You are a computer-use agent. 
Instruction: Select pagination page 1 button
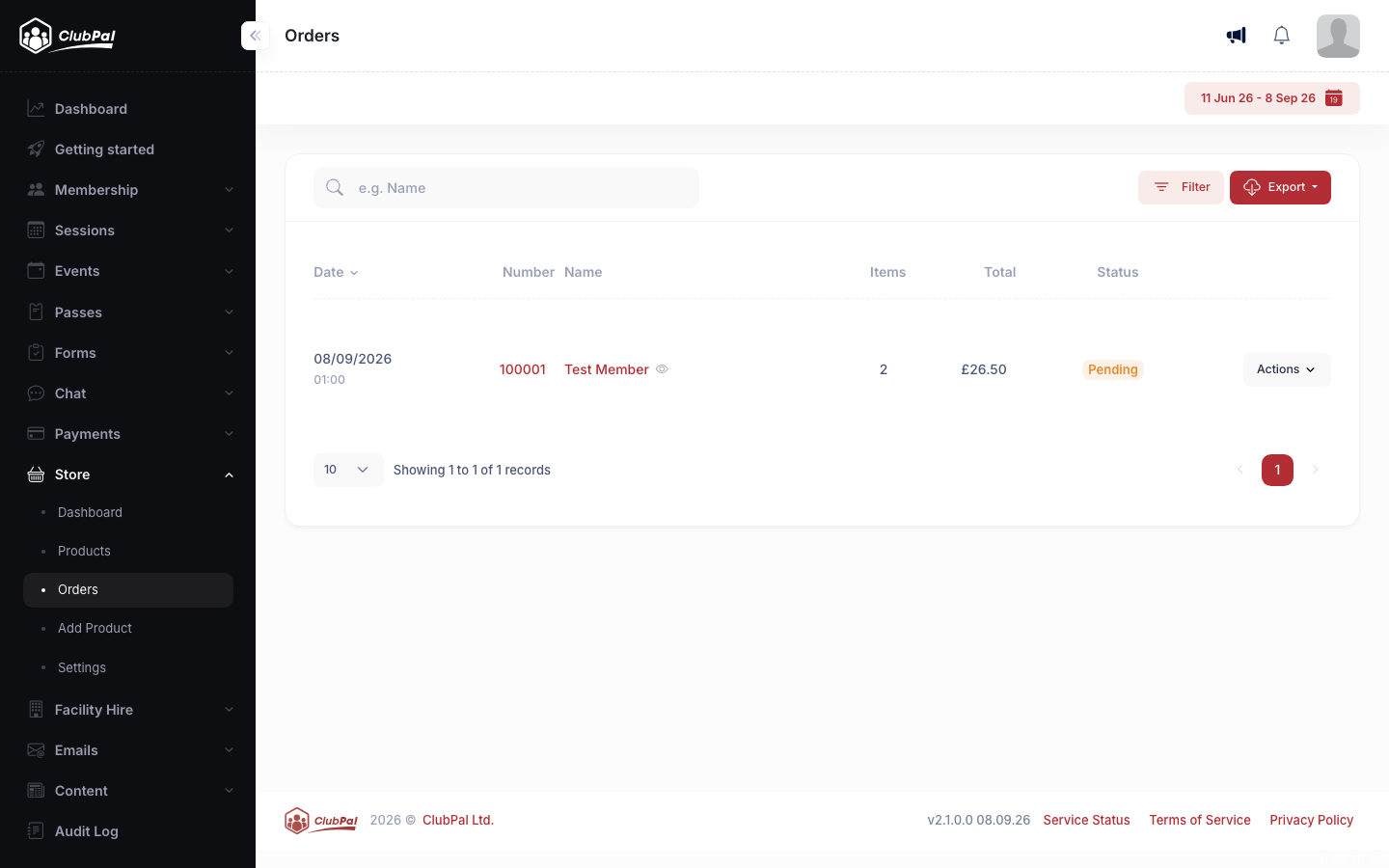click(x=1277, y=470)
